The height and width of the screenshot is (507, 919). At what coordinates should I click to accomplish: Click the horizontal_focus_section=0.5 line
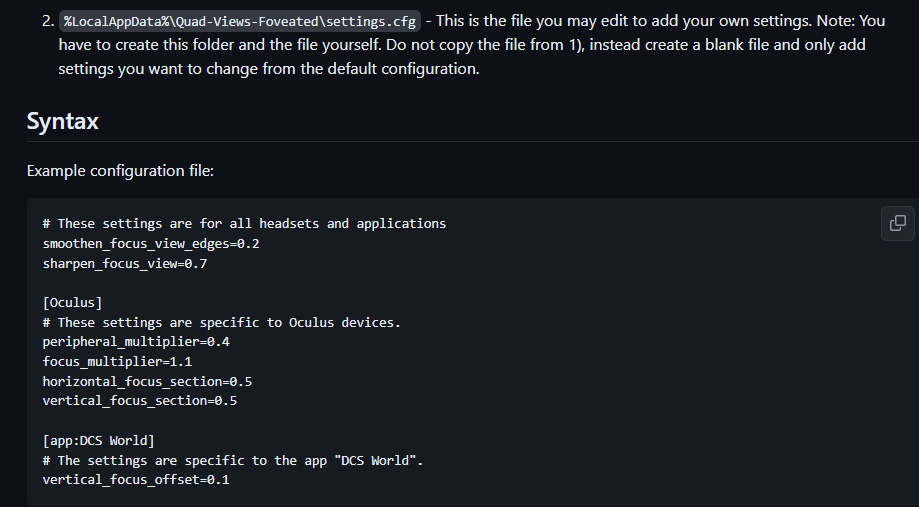[x=146, y=381]
